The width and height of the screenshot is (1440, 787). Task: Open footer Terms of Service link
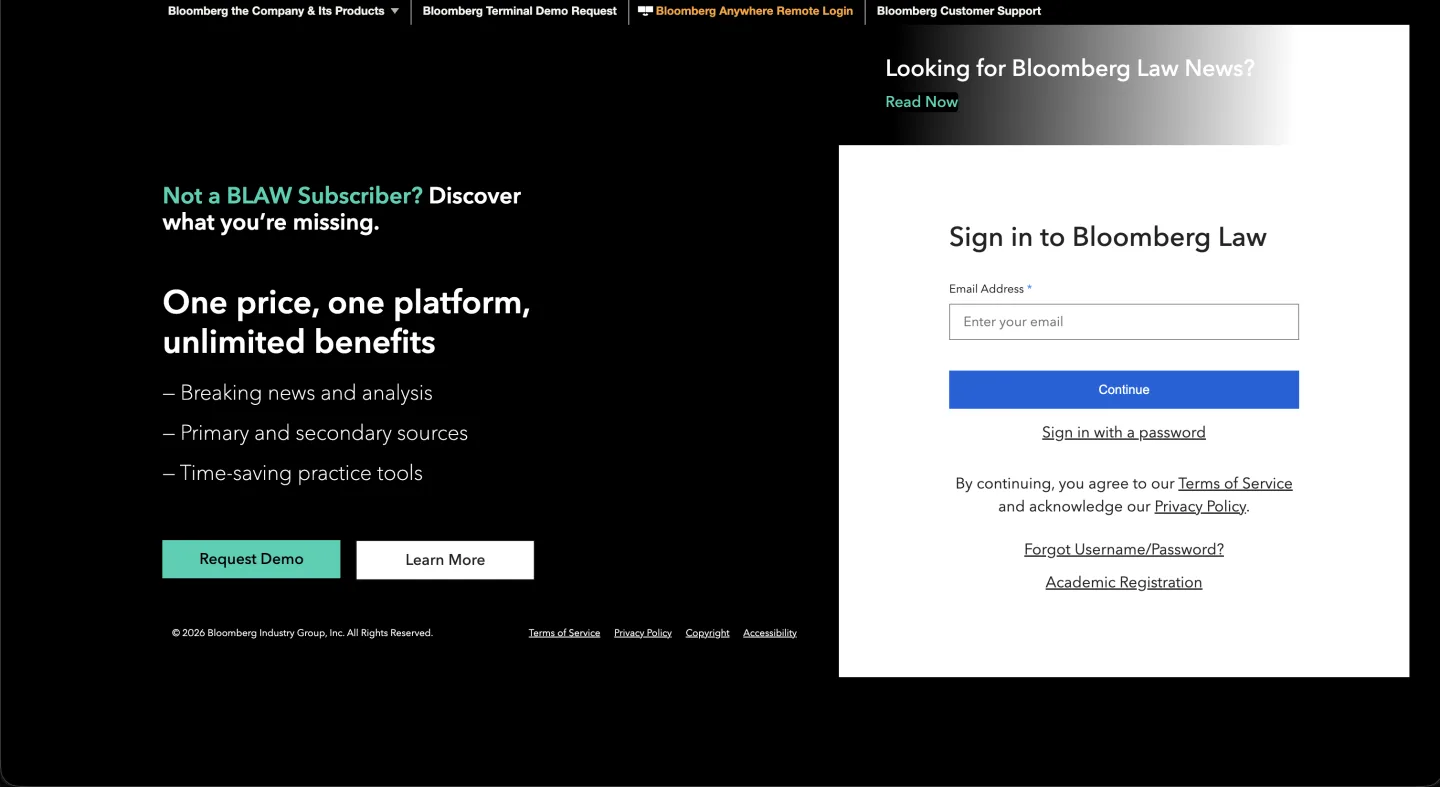click(564, 633)
